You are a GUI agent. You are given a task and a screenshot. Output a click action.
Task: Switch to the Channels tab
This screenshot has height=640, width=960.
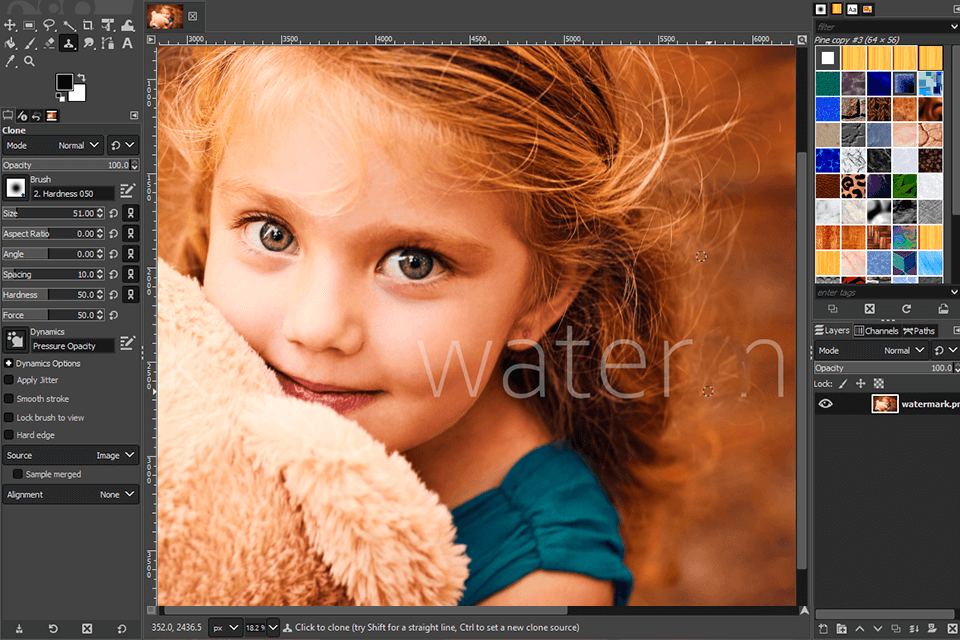tap(877, 330)
